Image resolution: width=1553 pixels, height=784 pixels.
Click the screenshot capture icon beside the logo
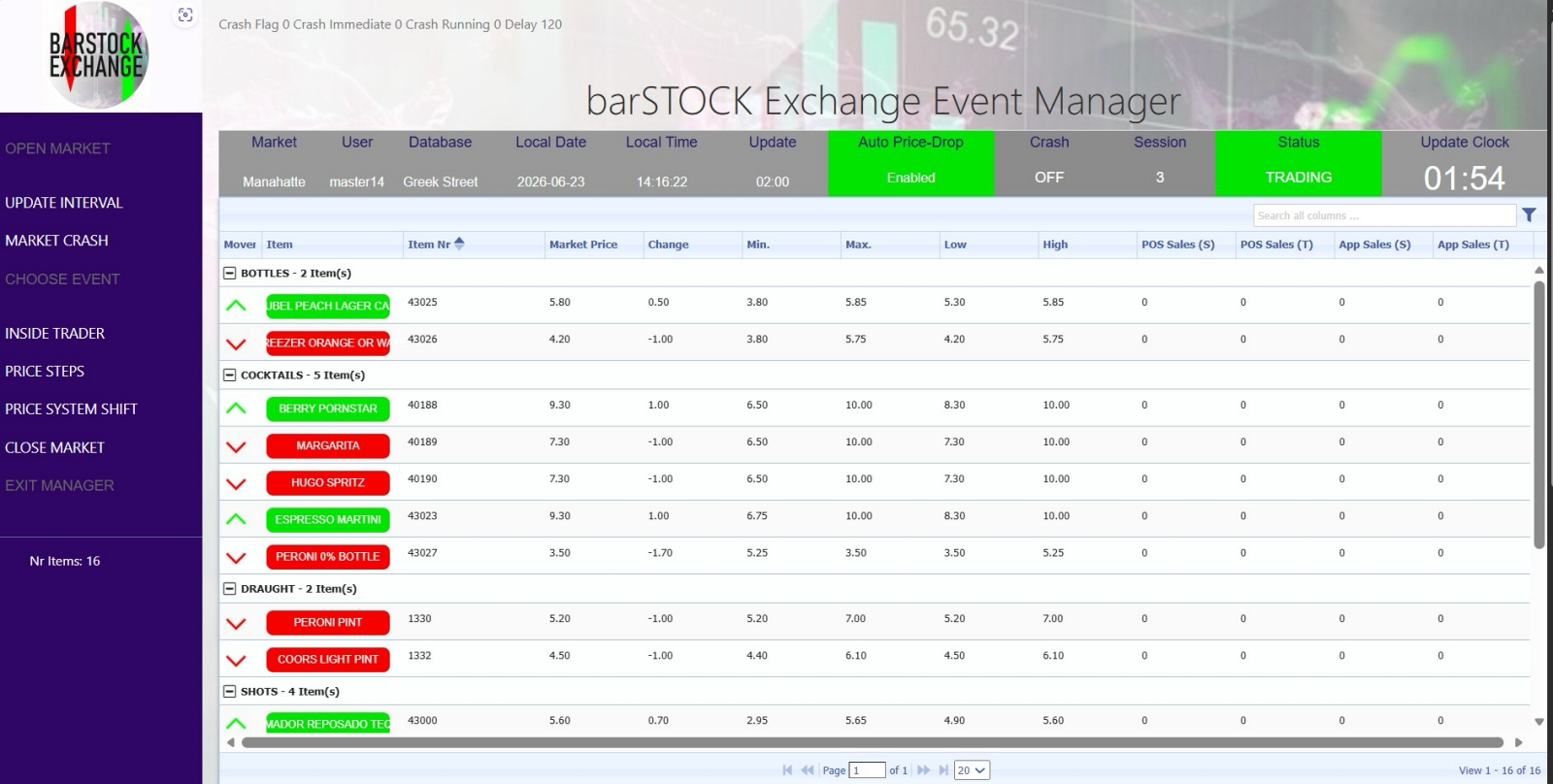[185, 15]
